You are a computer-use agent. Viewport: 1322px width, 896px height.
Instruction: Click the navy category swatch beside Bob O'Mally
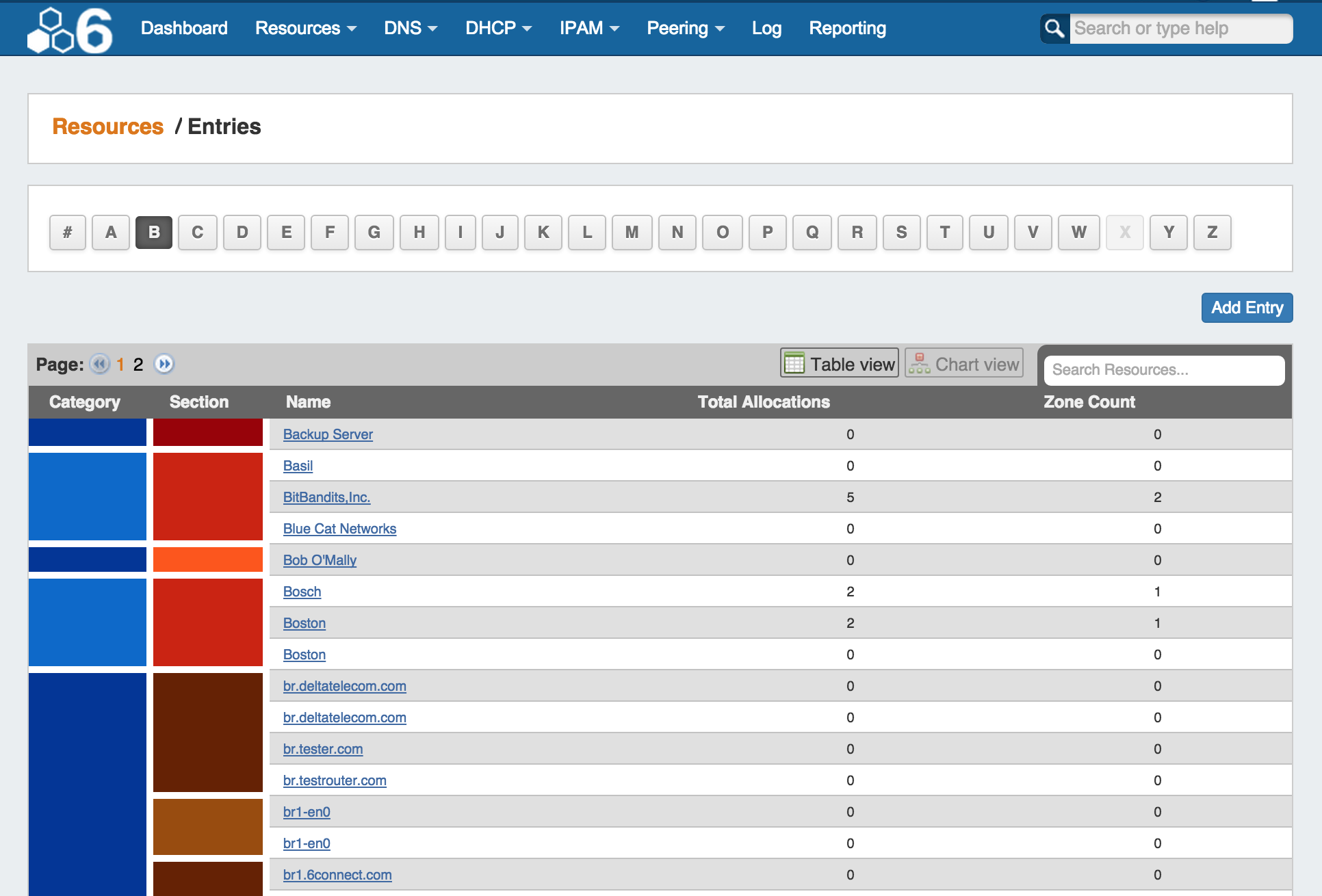point(88,559)
